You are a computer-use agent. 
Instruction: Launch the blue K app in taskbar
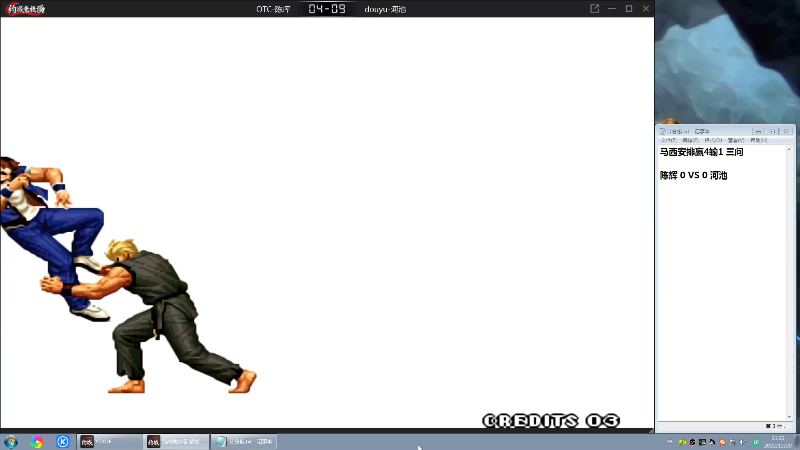click(x=63, y=442)
